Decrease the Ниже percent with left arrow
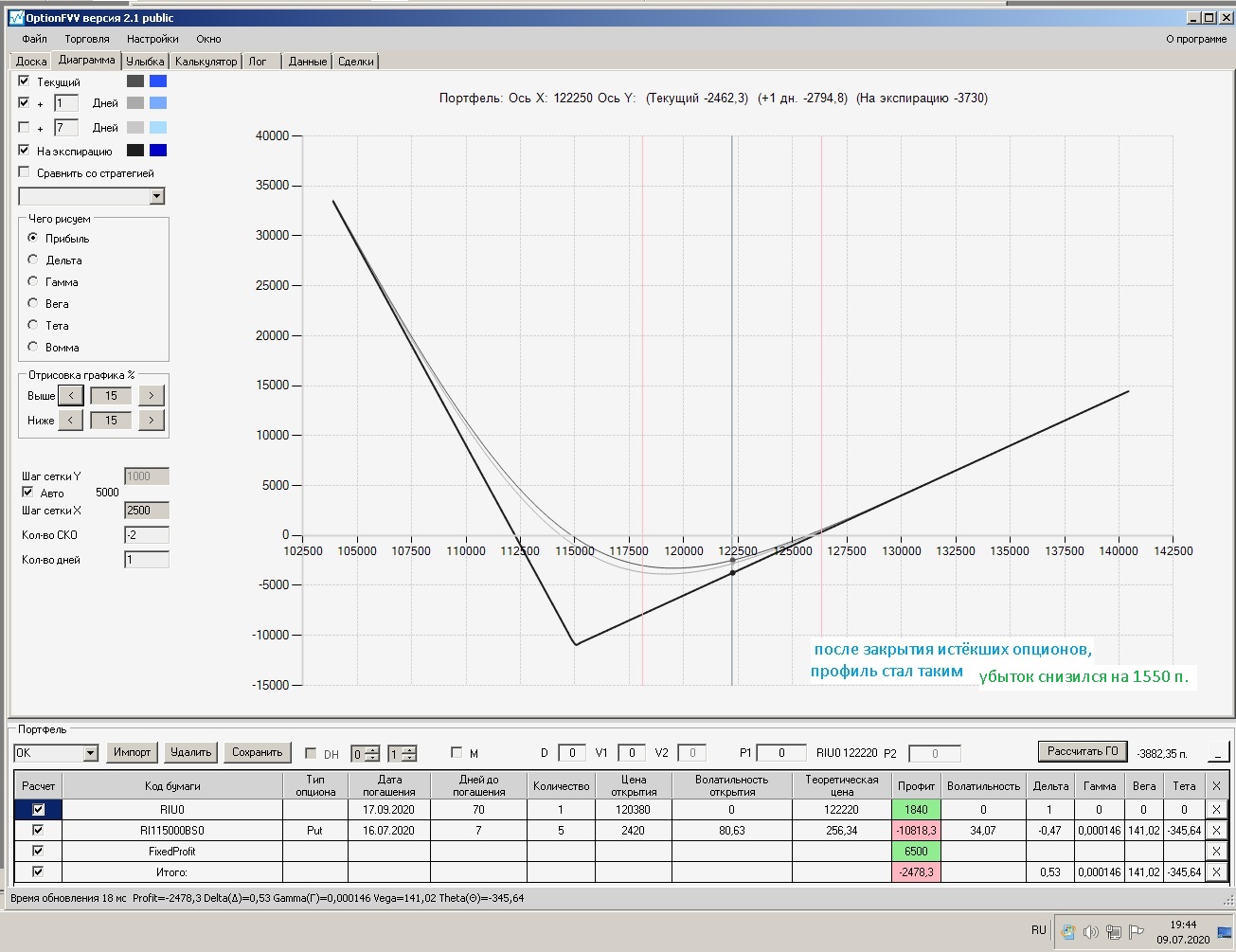This screenshot has height=952, width=1236. pos(71,420)
